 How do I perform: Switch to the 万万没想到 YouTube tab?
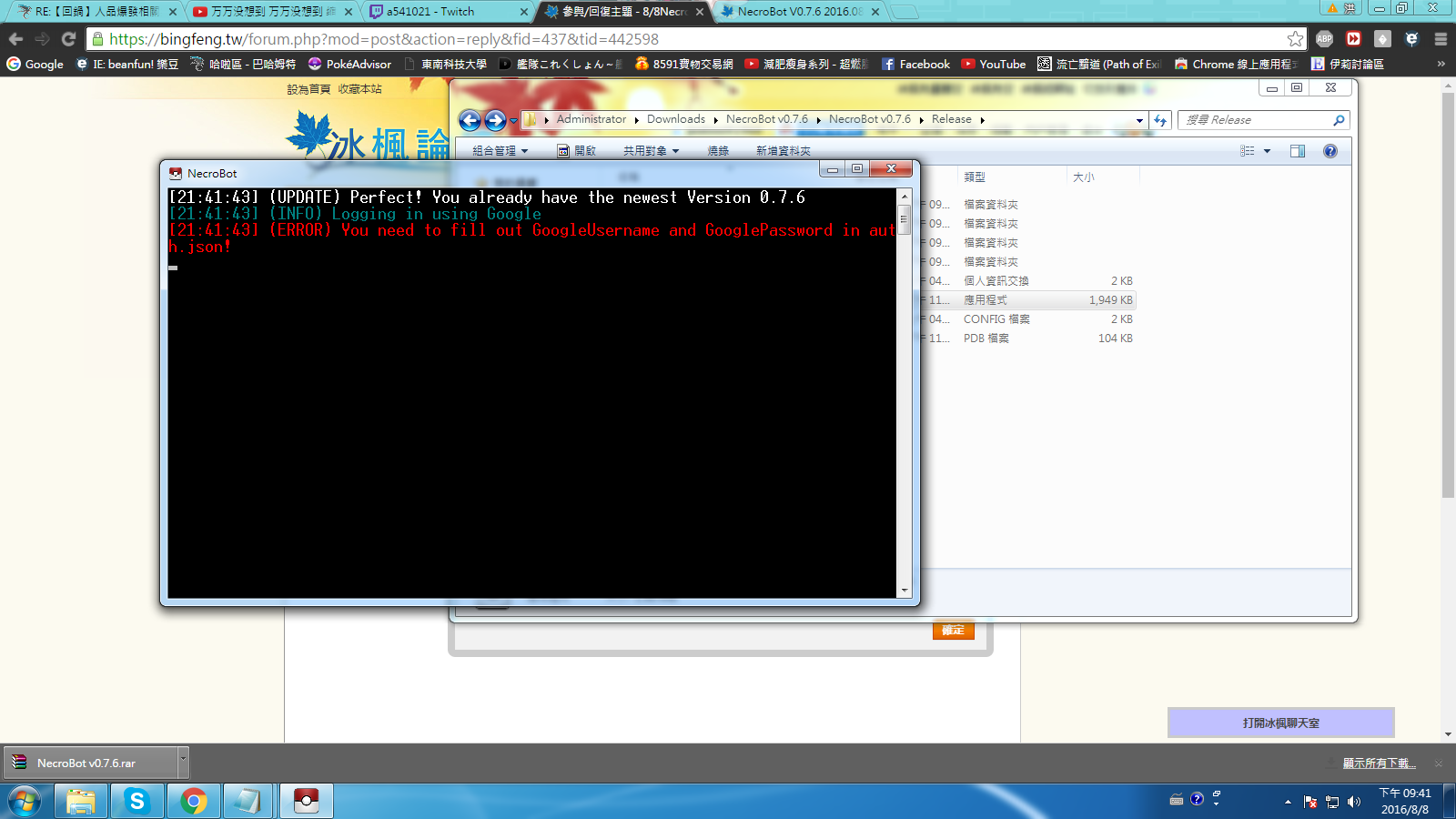point(271,12)
